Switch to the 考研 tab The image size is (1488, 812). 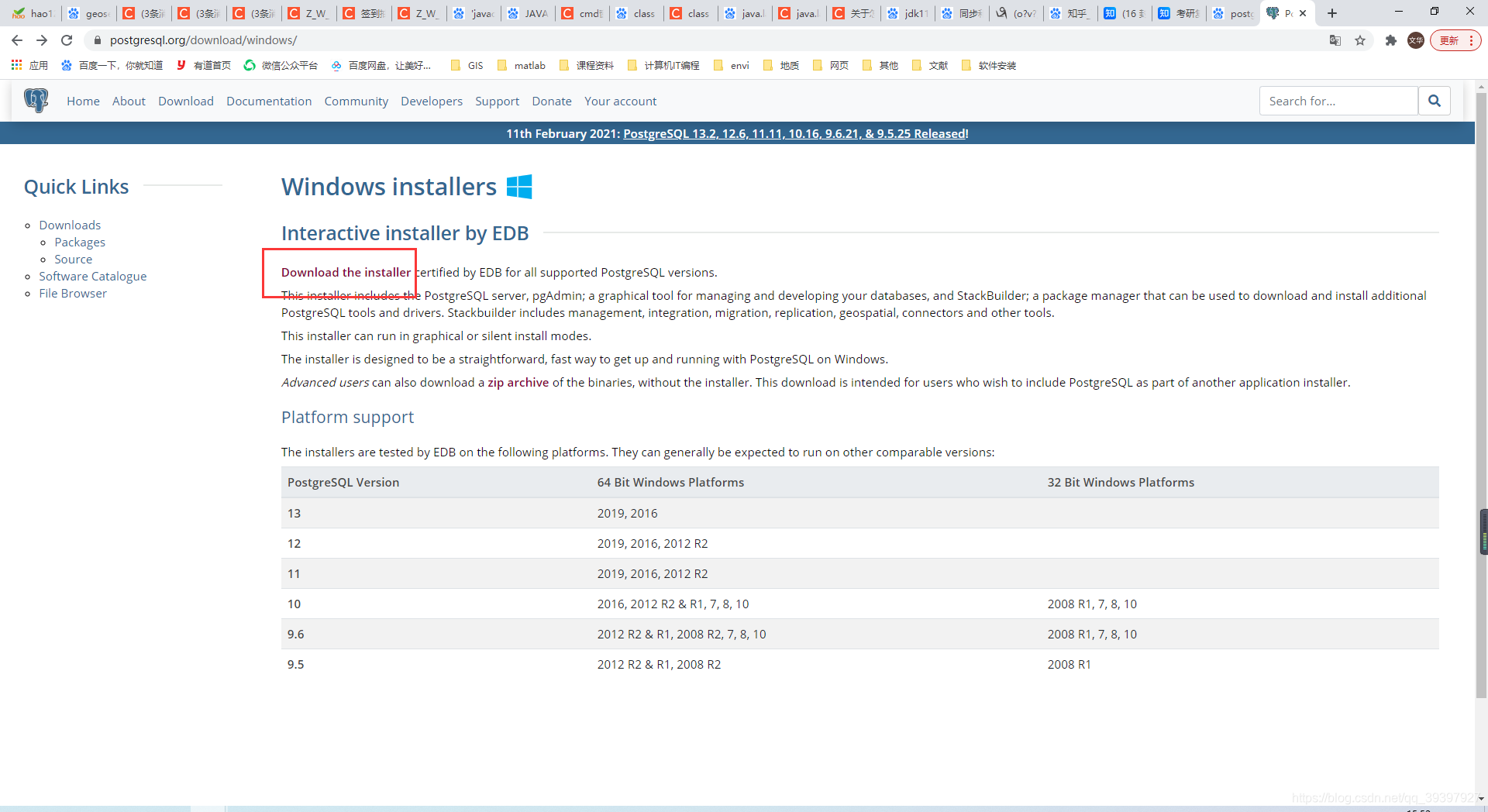click(x=1180, y=13)
